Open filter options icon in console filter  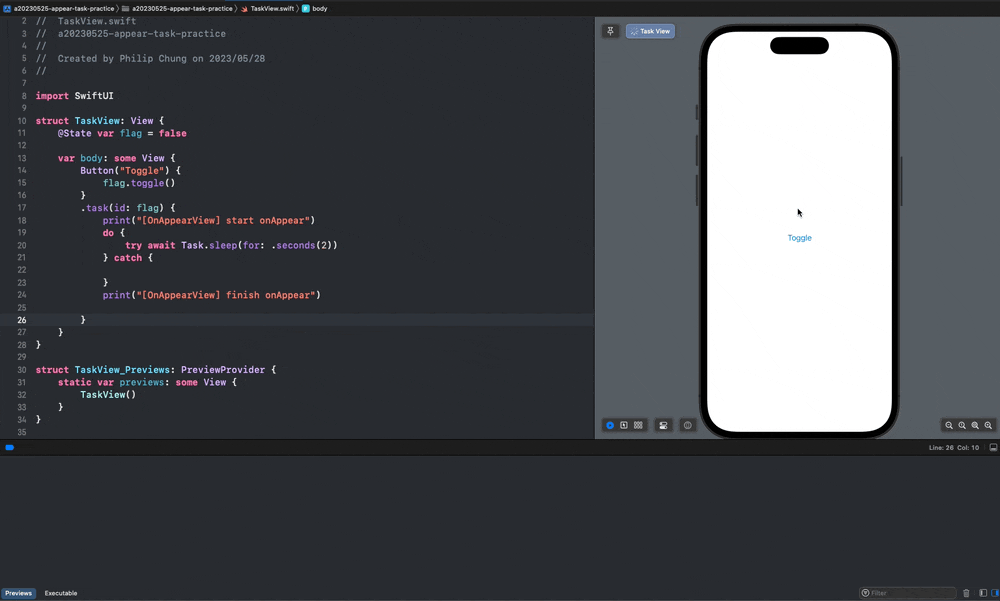click(x=865, y=593)
